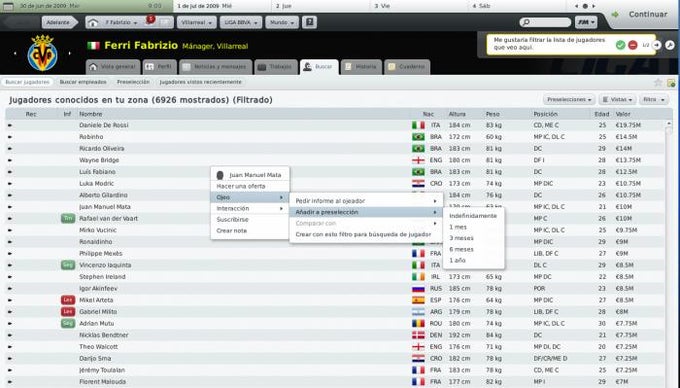Screen dimensions: 680x388
Task: Open the Preselecciones dropdown
Action: (x=569, y=100)
